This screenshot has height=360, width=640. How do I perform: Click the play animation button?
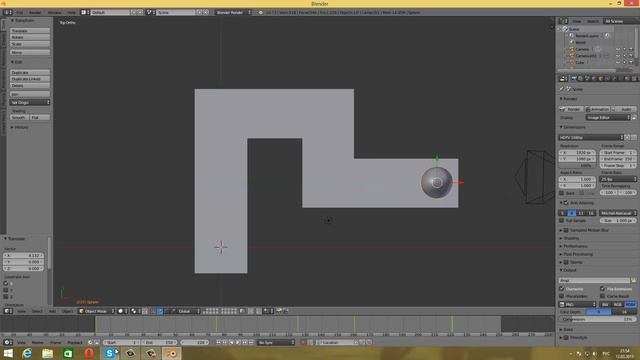pyautogui.click(x=238, y=342)
